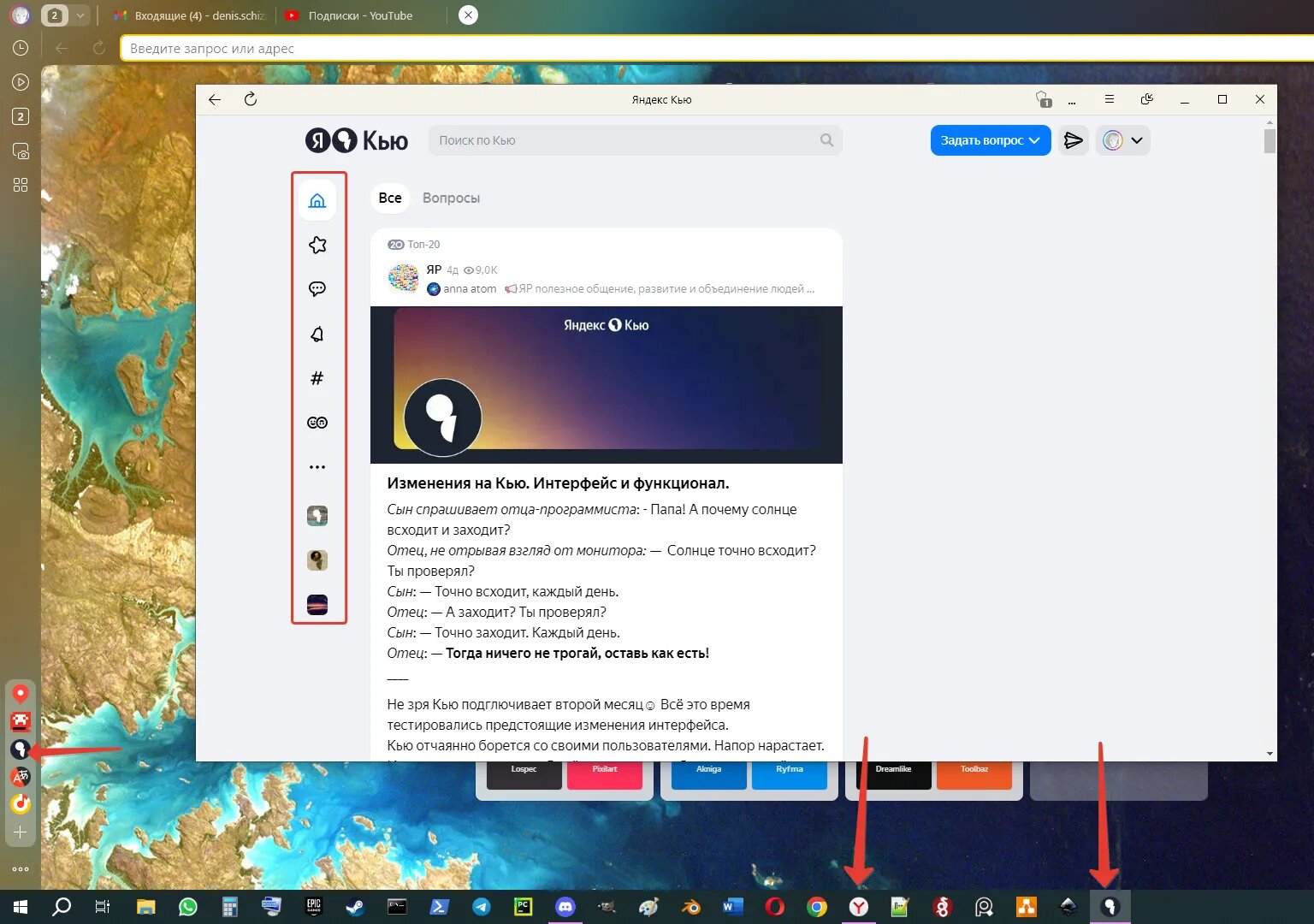Open the red map pin app in side panel
The width and height of the screenshot is (1314, 924).
pyautogui.click(x=21, y=694)
